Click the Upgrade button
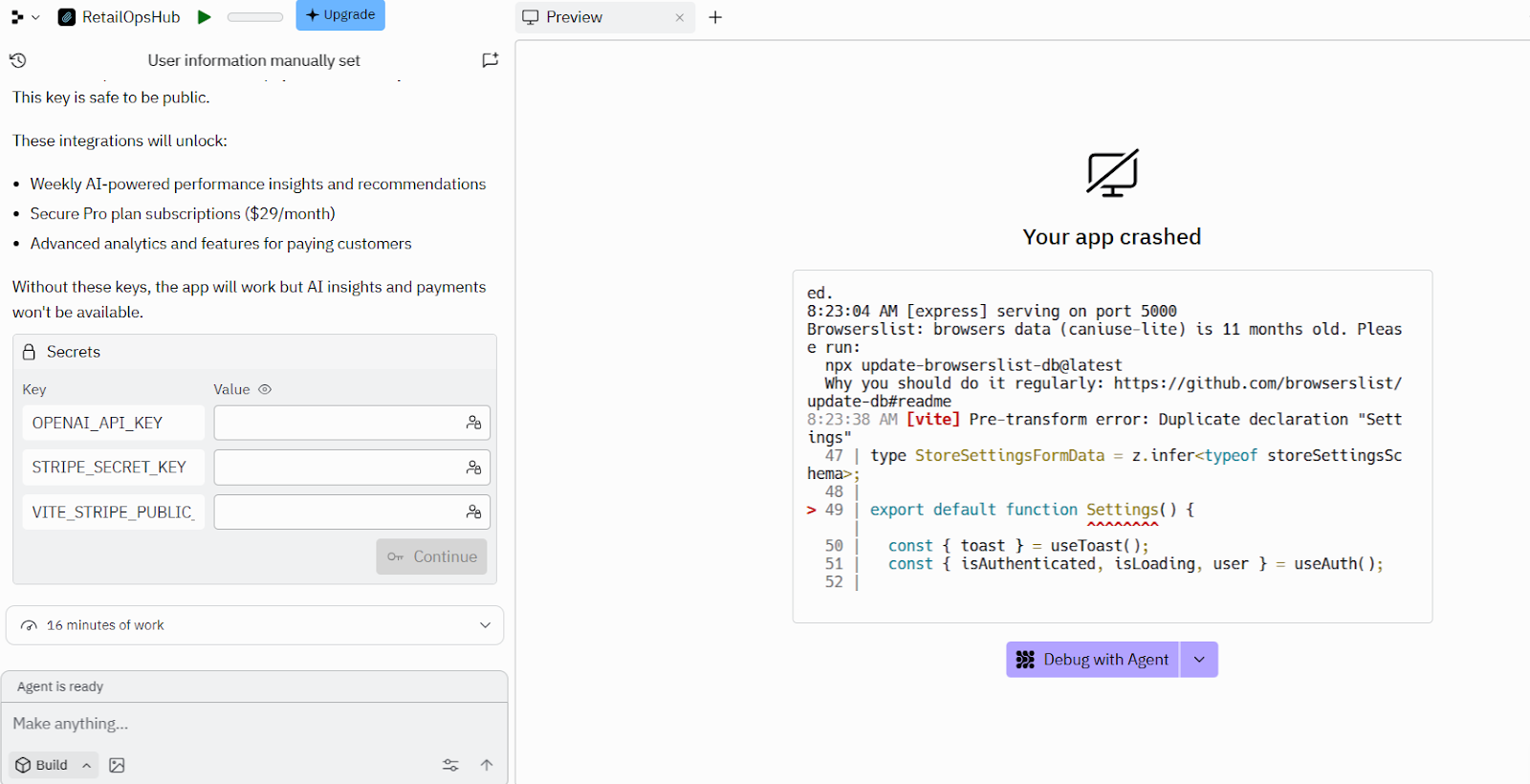Image resolution: width=1530 pixels, height=784 pixels. coord(340,15)
